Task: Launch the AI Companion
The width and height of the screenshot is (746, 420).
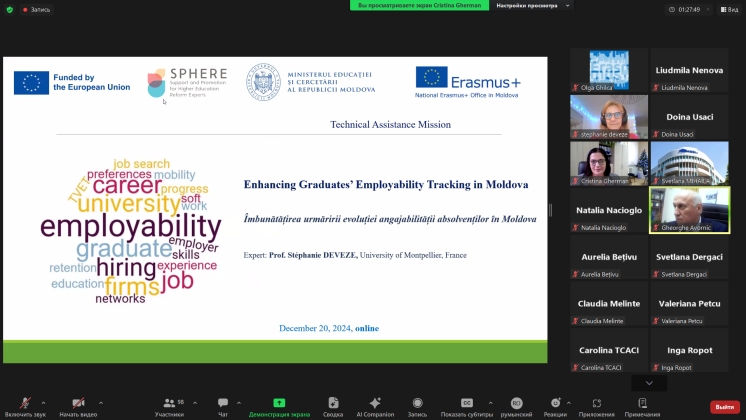Action: [375, 403]
